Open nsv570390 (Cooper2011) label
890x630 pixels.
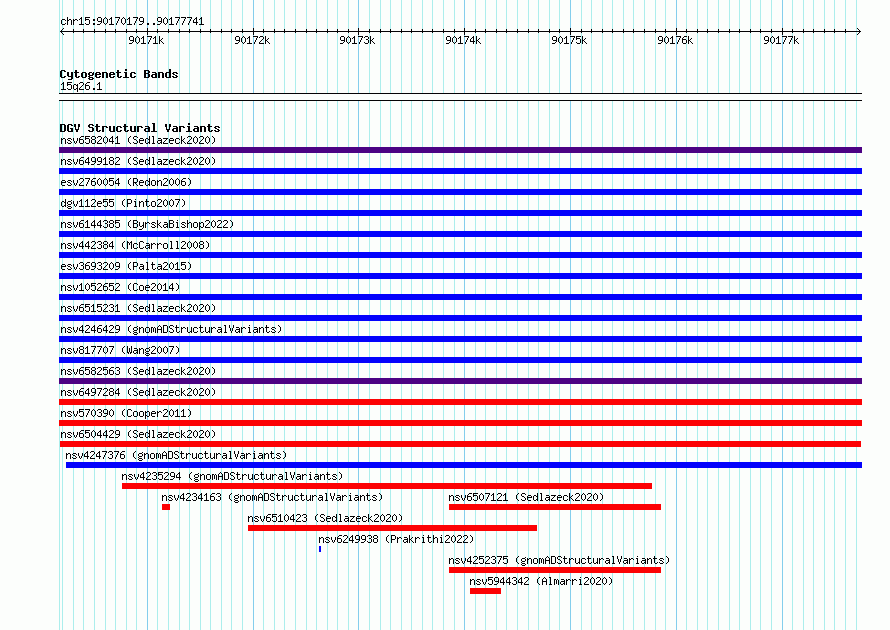pyautogui.click(x=126, y=413)
